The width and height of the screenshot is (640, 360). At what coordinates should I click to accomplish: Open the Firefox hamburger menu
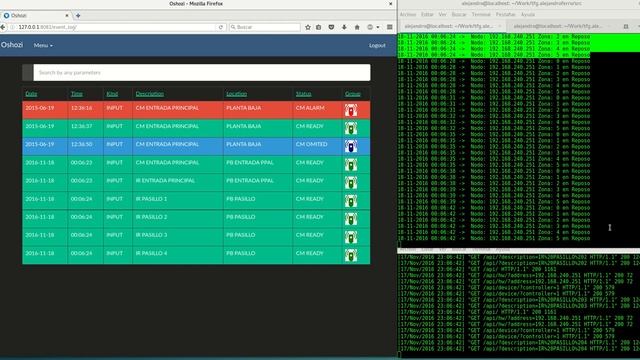point(390,27)
